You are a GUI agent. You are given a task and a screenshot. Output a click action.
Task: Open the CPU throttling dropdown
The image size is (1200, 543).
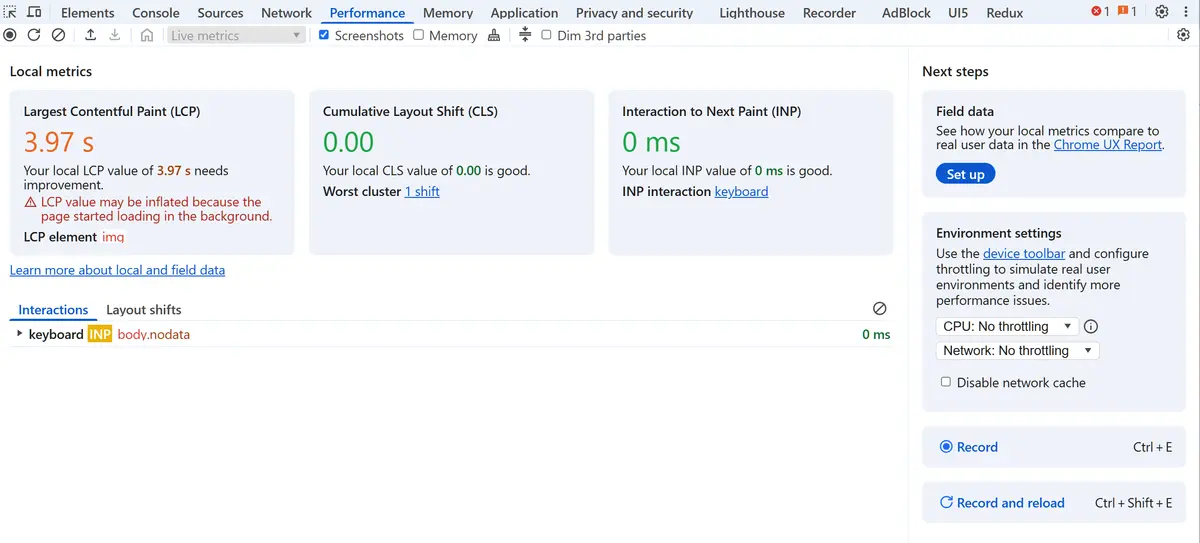pyautogui.click(x=1006, y=326)
